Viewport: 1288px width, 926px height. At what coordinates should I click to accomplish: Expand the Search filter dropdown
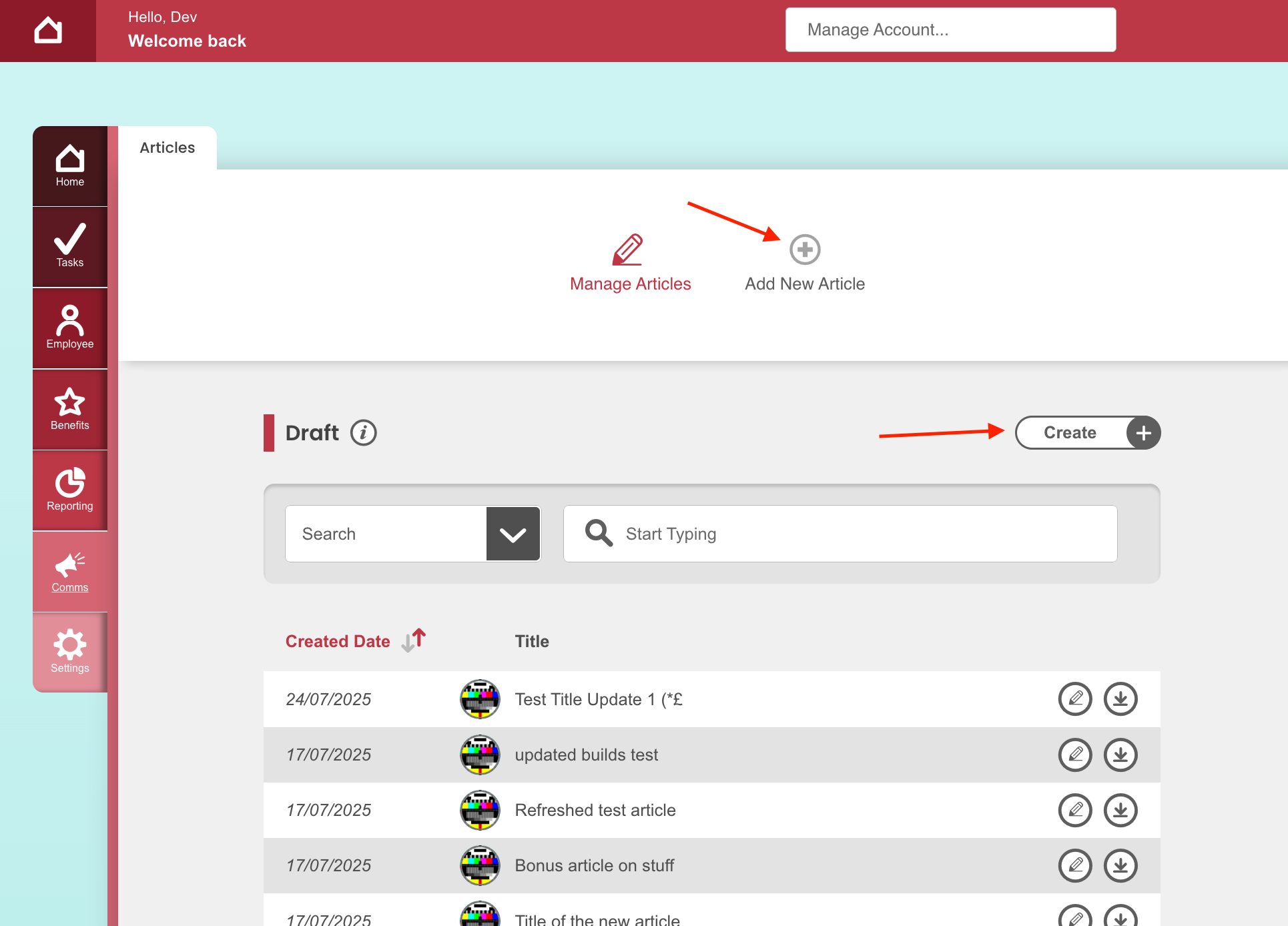click(x=513, y=534)
